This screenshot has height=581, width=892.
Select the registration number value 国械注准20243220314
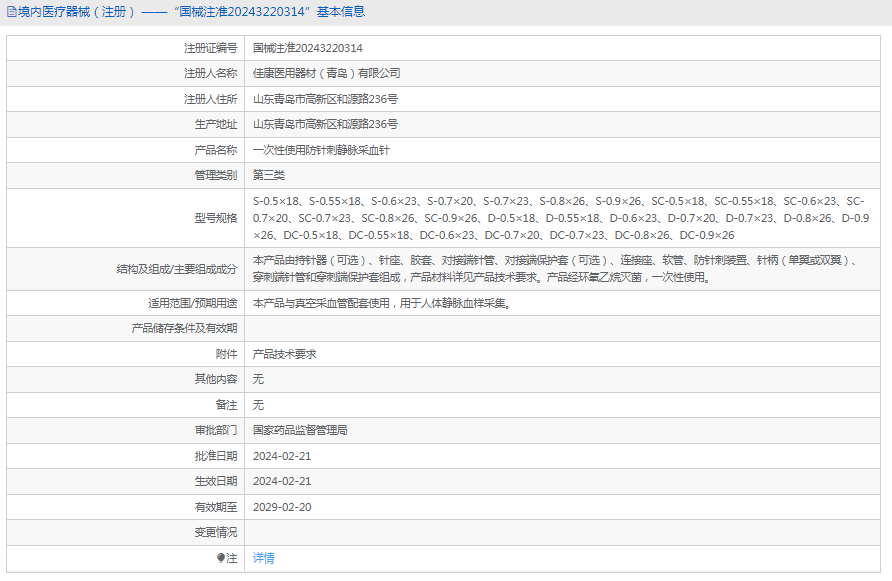(x=308, y=48)
